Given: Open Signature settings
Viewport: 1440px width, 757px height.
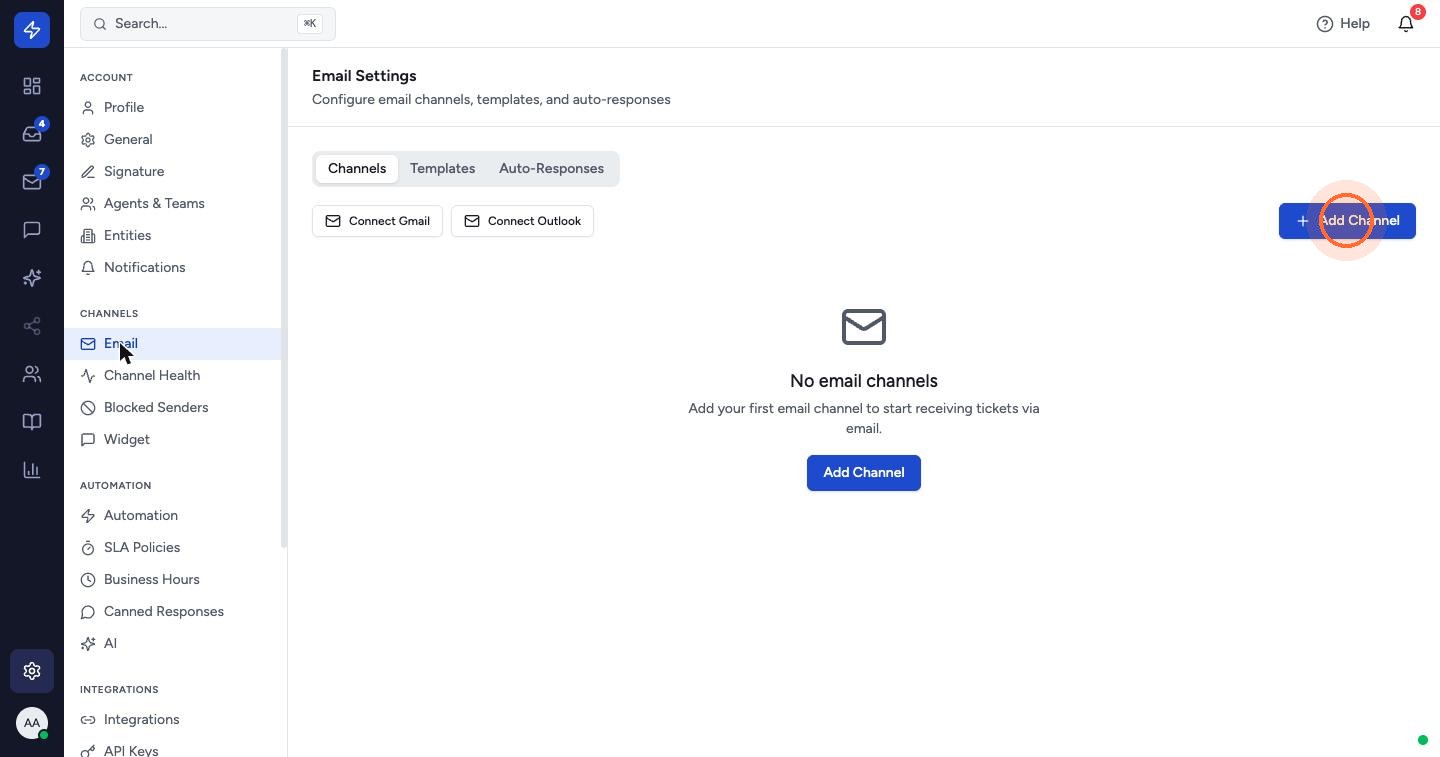Looking at the screenshot, I should pos(172,172).
